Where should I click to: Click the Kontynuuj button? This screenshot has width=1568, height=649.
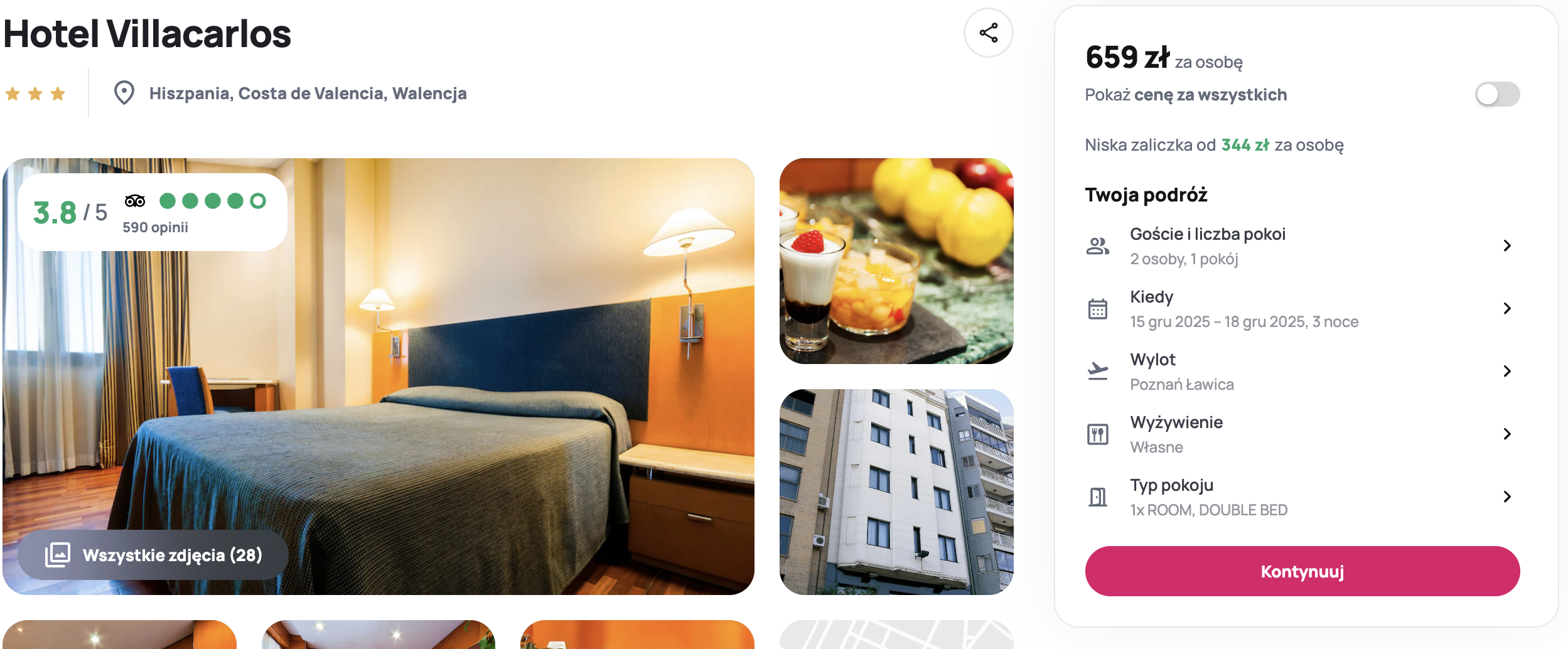coord(1302,571)
